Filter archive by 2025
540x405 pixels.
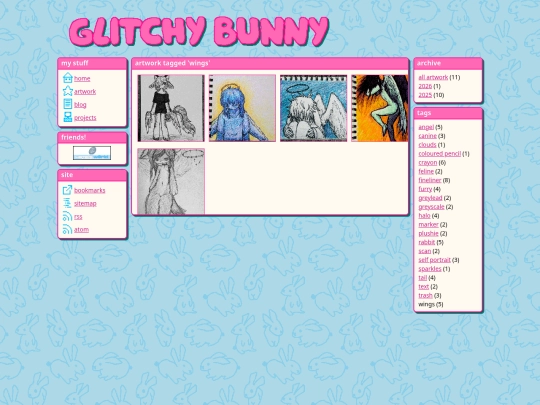pos(425,95)
